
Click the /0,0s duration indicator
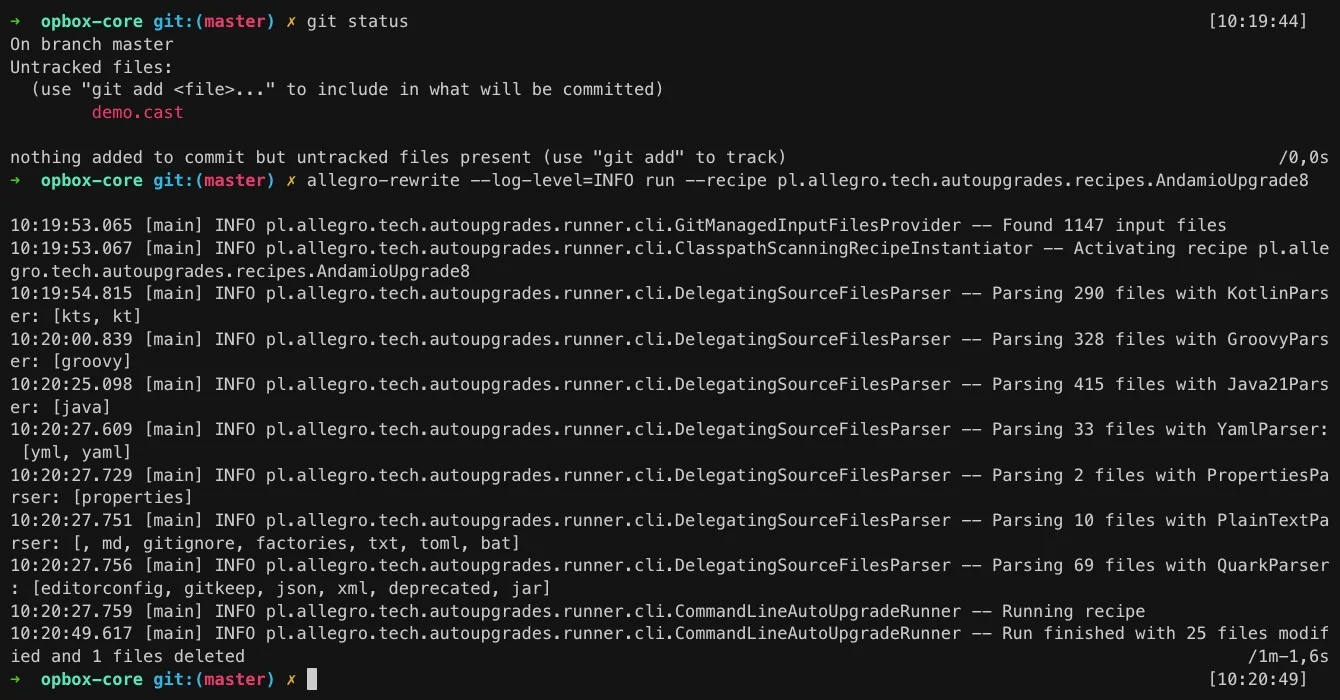point(1304,158)
